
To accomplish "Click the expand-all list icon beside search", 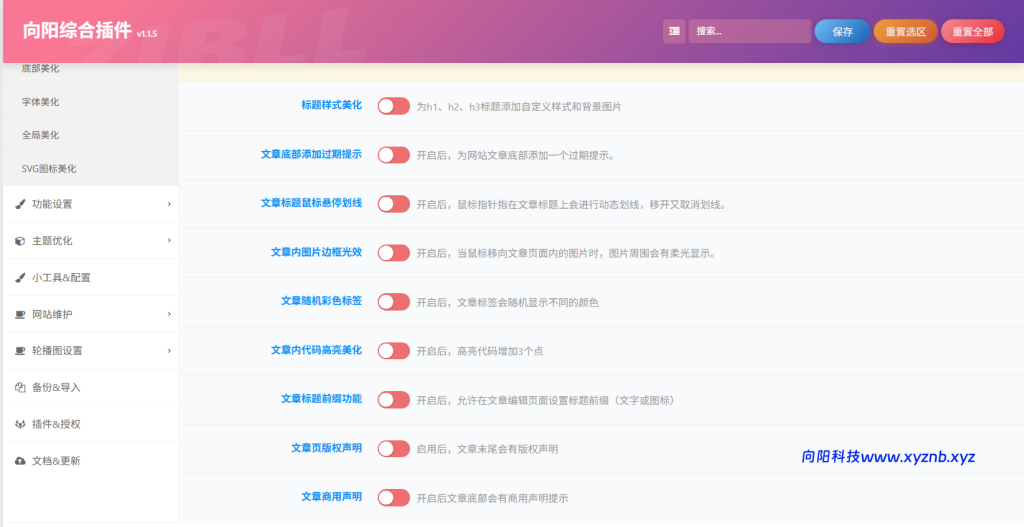I will click(x=674, y=31).
